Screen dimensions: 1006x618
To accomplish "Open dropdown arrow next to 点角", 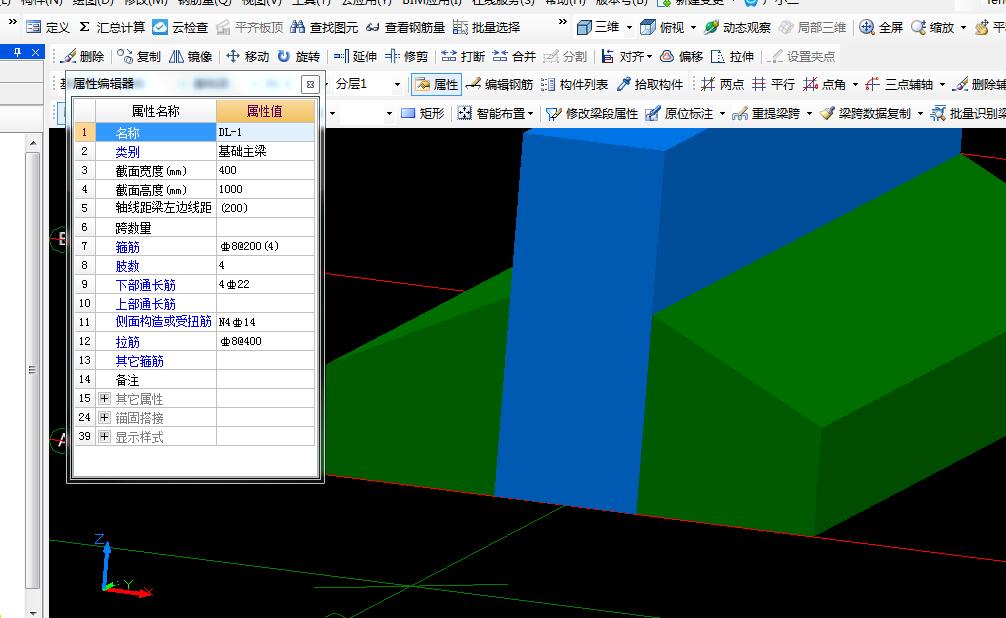I will pyautogui.click(x=855, y=84).
